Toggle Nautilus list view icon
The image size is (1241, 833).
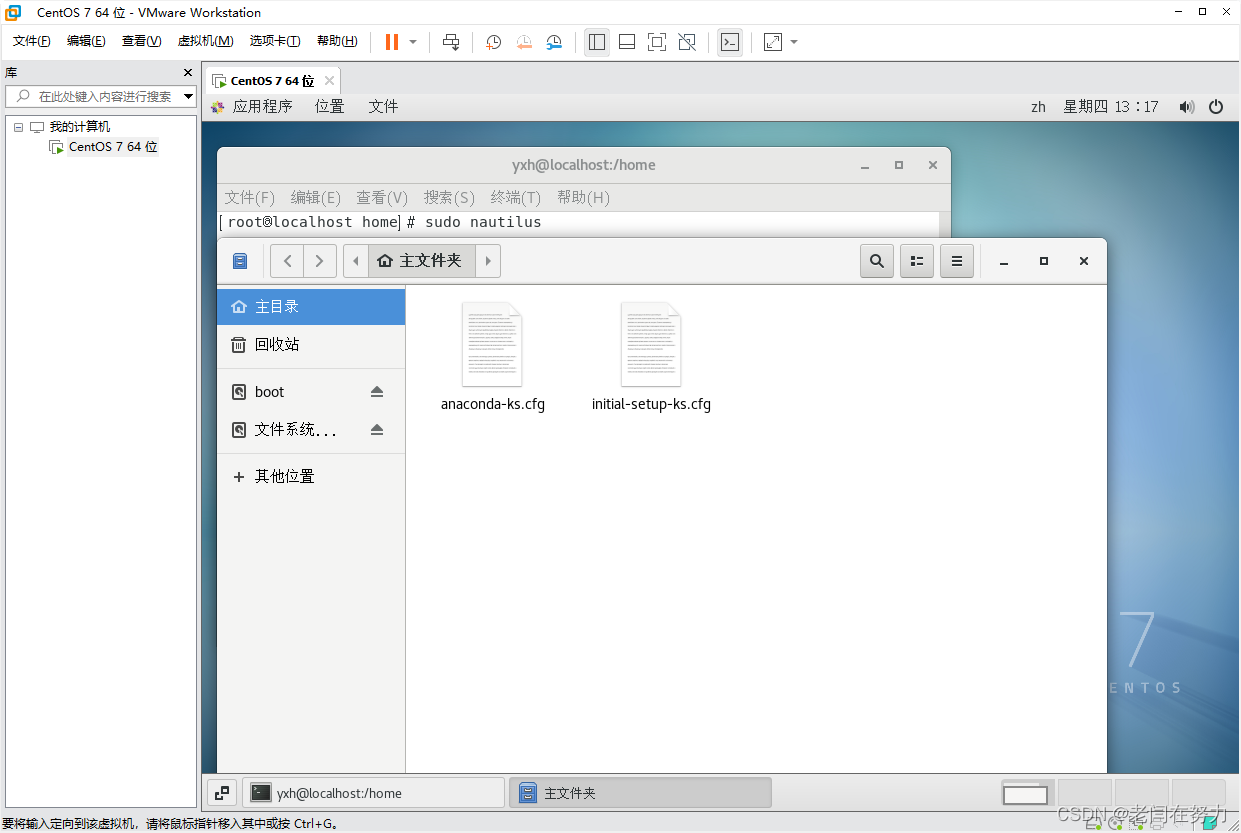[x=917, y=261]
